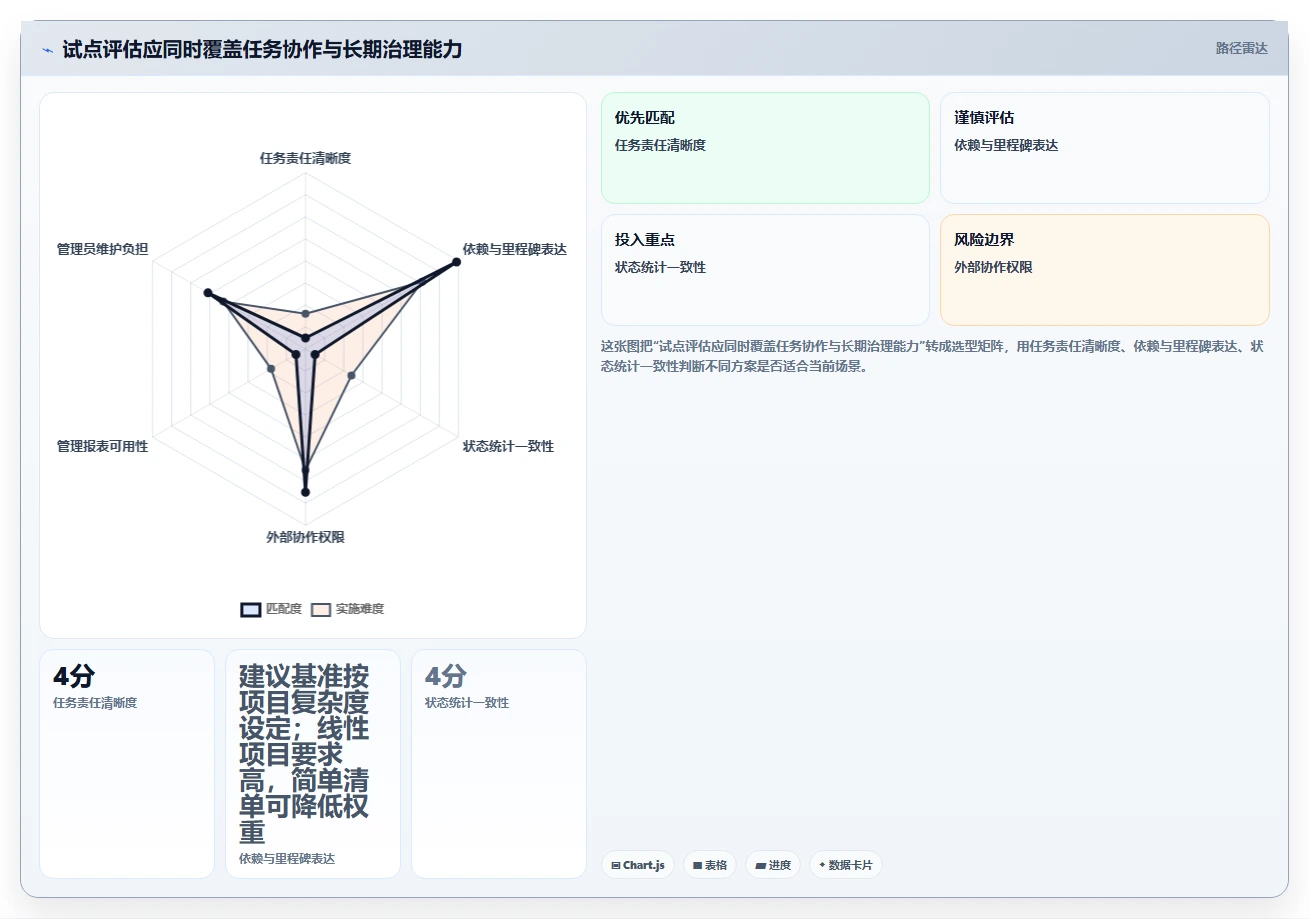Select the 表格 chip
1309x919 pixels.
coord(710,865)
